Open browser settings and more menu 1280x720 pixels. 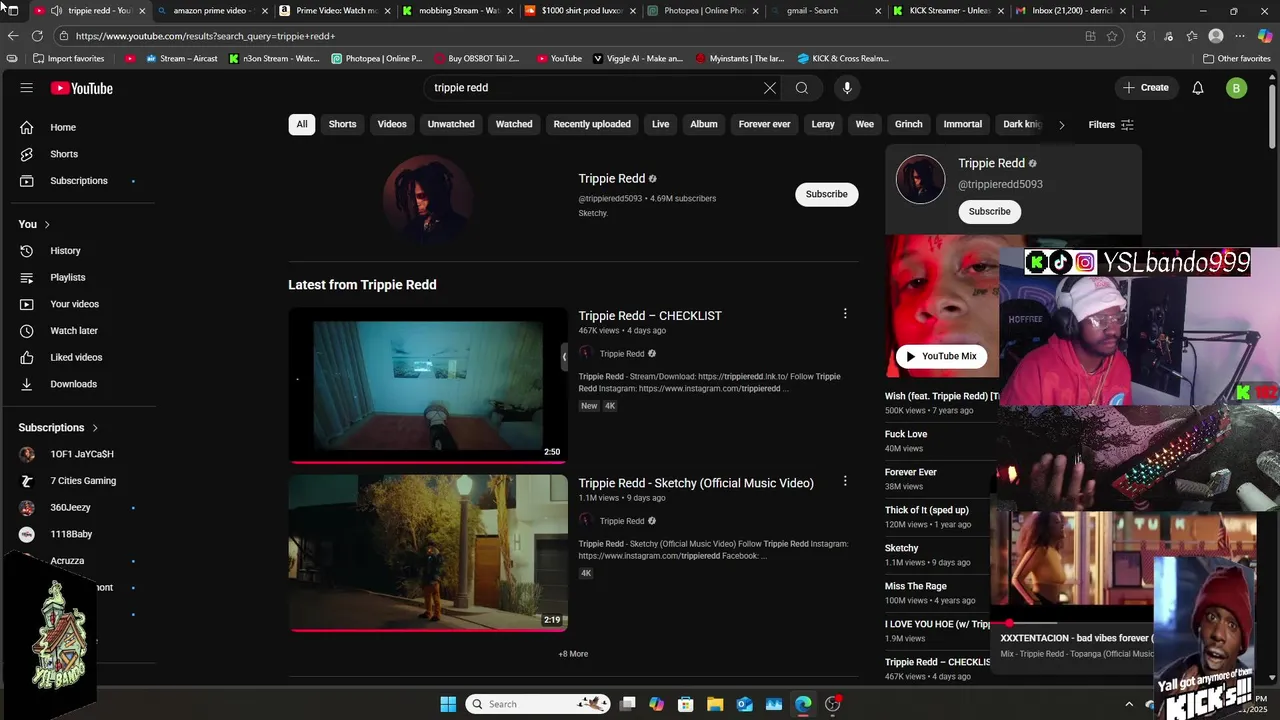1240,36
